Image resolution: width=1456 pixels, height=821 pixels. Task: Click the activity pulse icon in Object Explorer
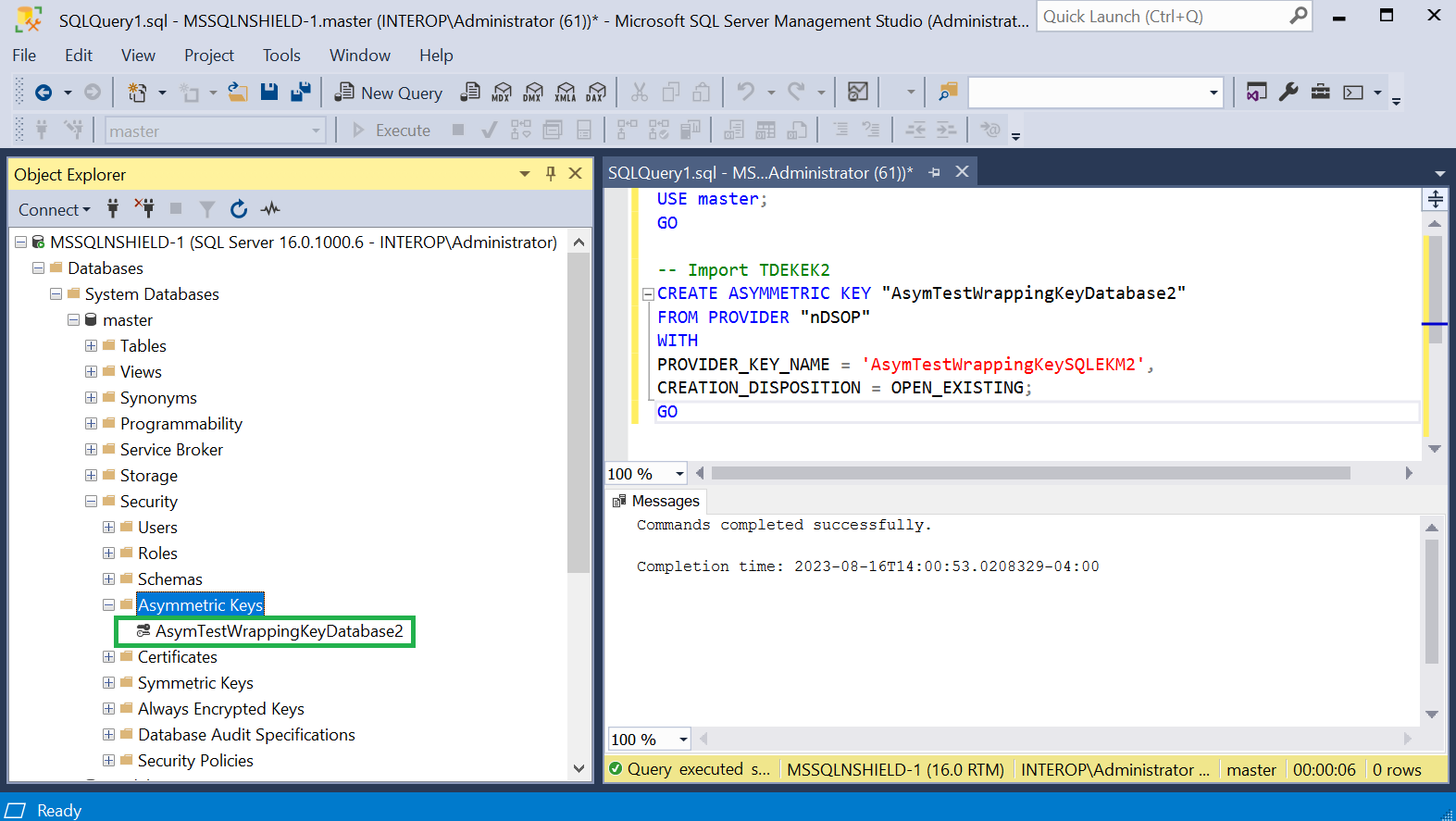tap(270, 209)
